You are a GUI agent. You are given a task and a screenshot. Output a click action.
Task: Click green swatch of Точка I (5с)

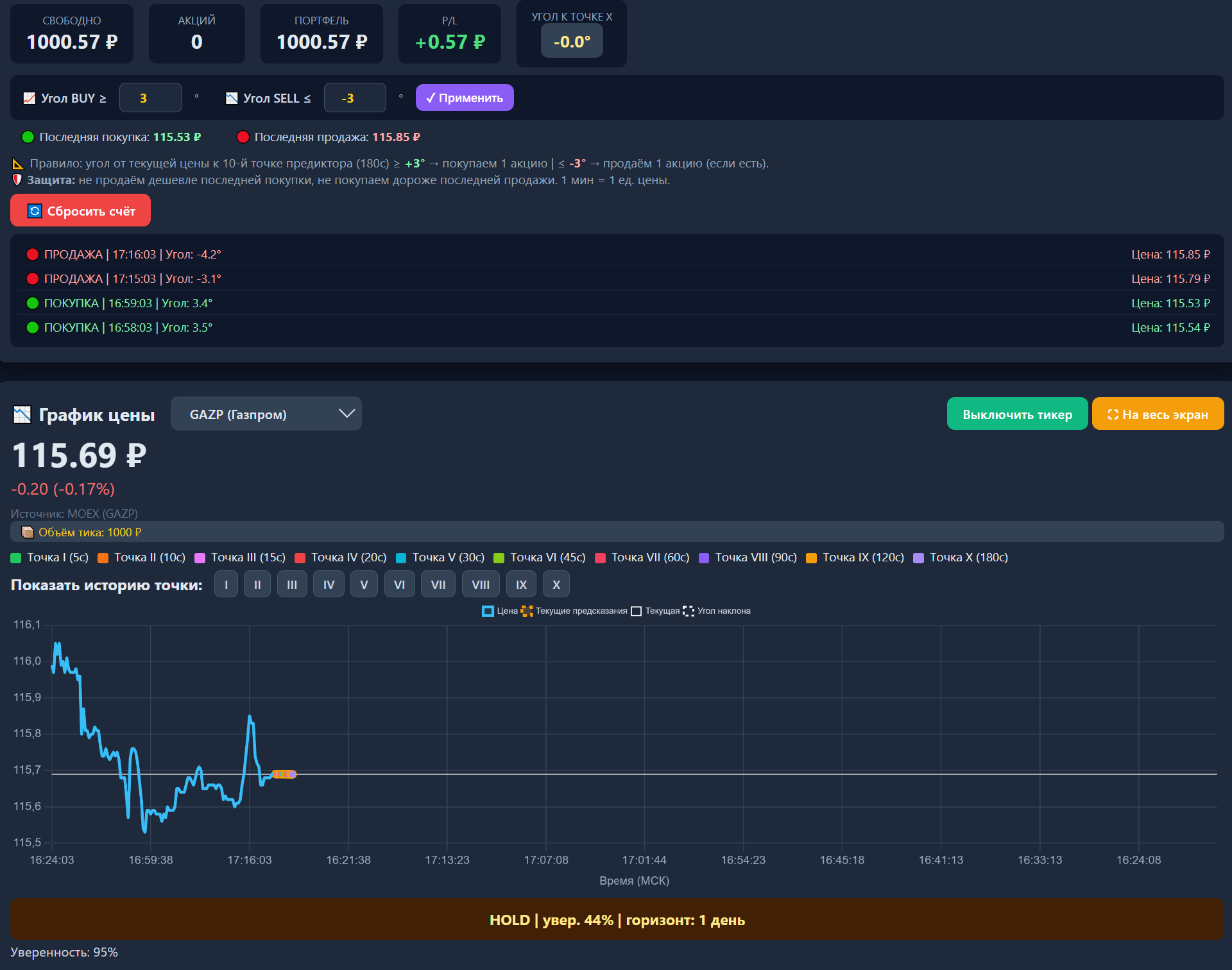16,558
